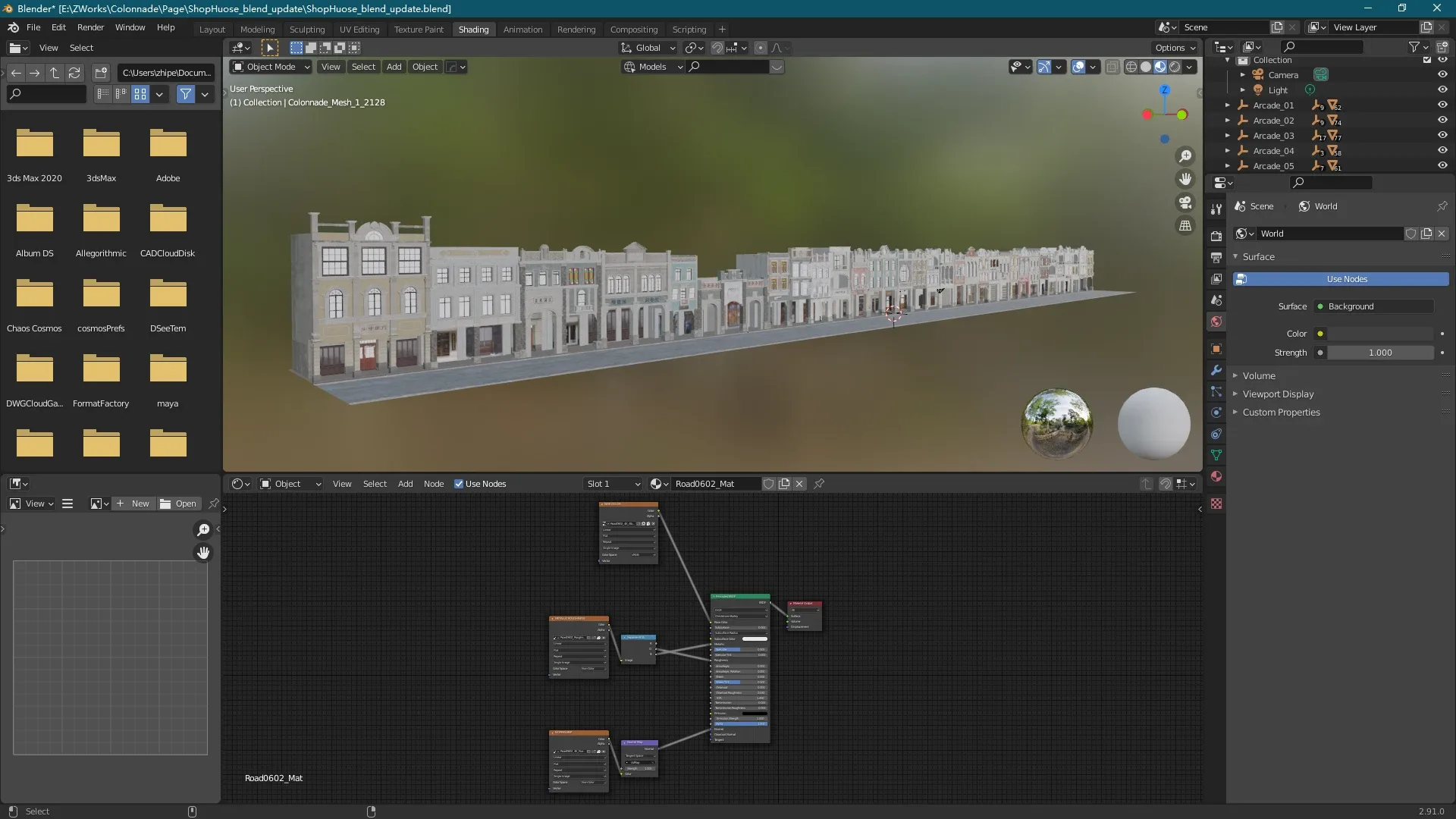Open the Render menu

(x=90, y=27)
